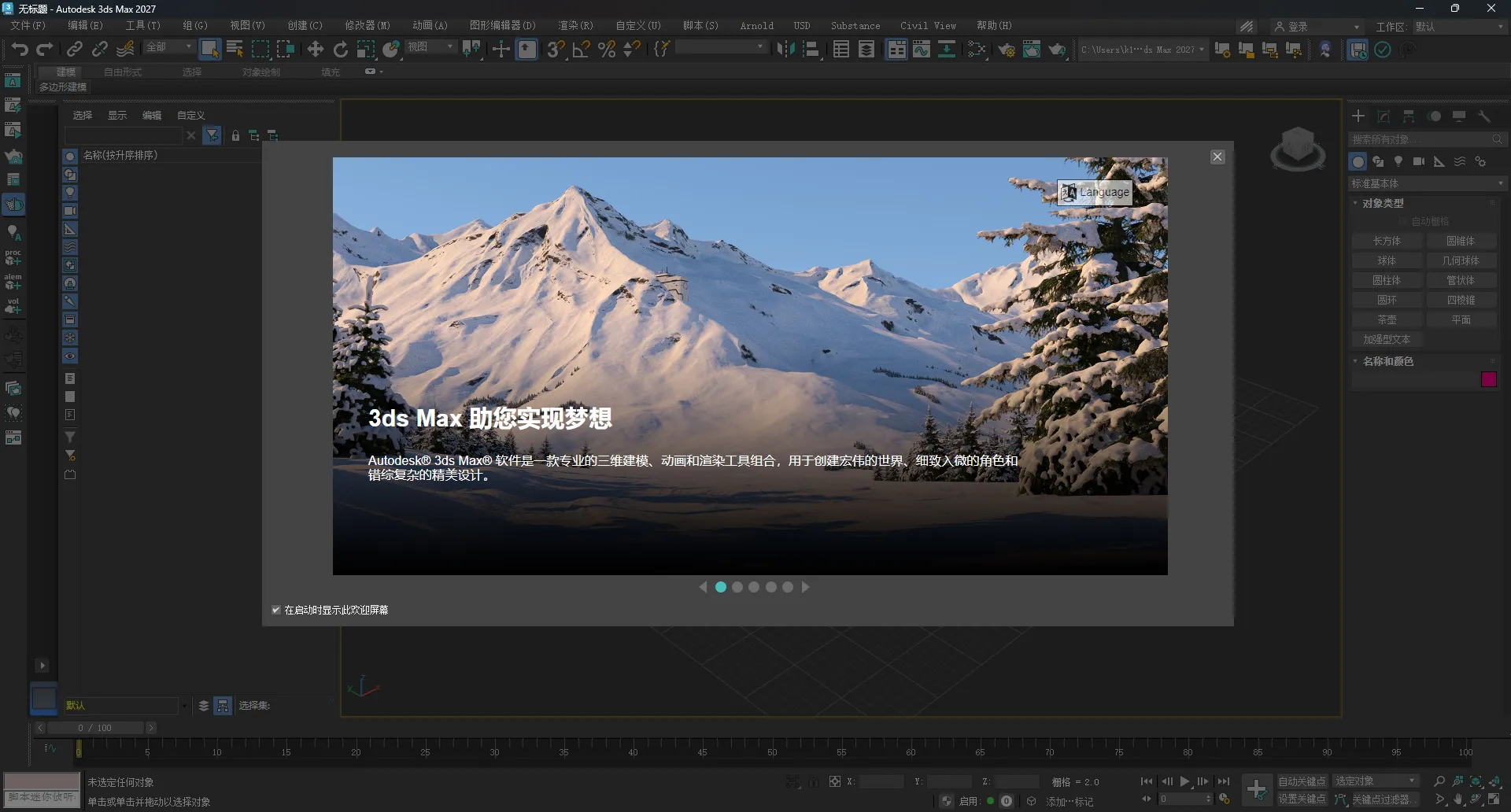Open the 标准基本体 primitive type dropdown
Image resolution: width=1511 pixels, height=812 pixels.
pos(1427,183)
